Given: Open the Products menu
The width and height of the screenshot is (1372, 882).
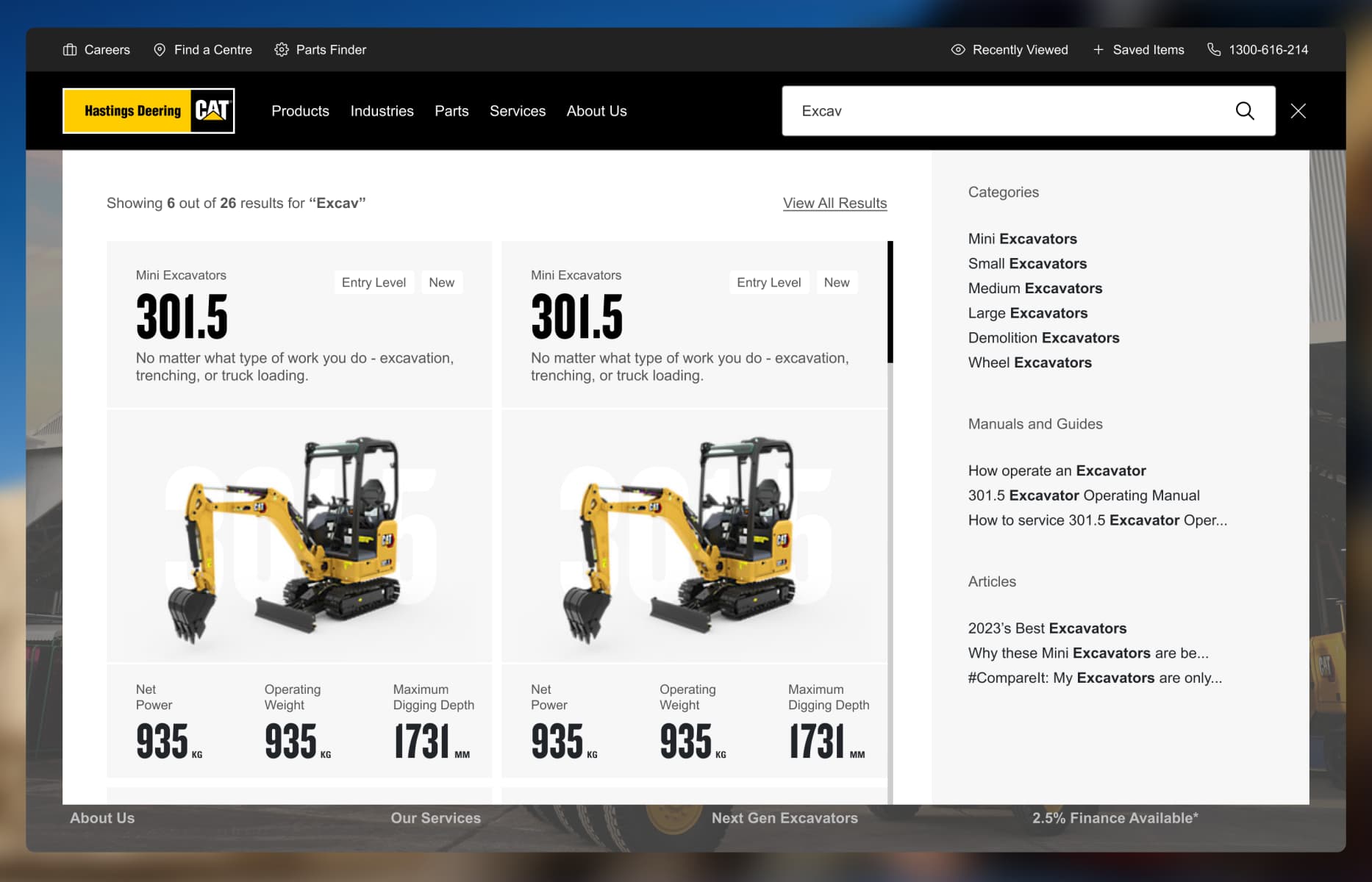Looking at the screenshot, I should pyautogui.click(x=300, y=111).
